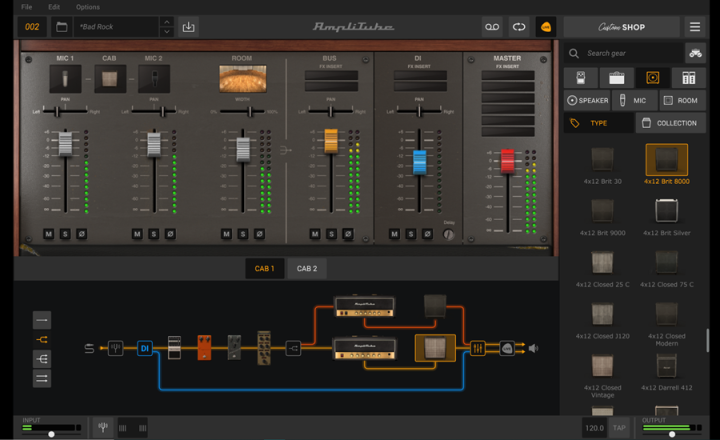Image resolution: width=720 pixels, height=440 pixels.
Task: Solo the DI channel
Action: pos(411,234)
